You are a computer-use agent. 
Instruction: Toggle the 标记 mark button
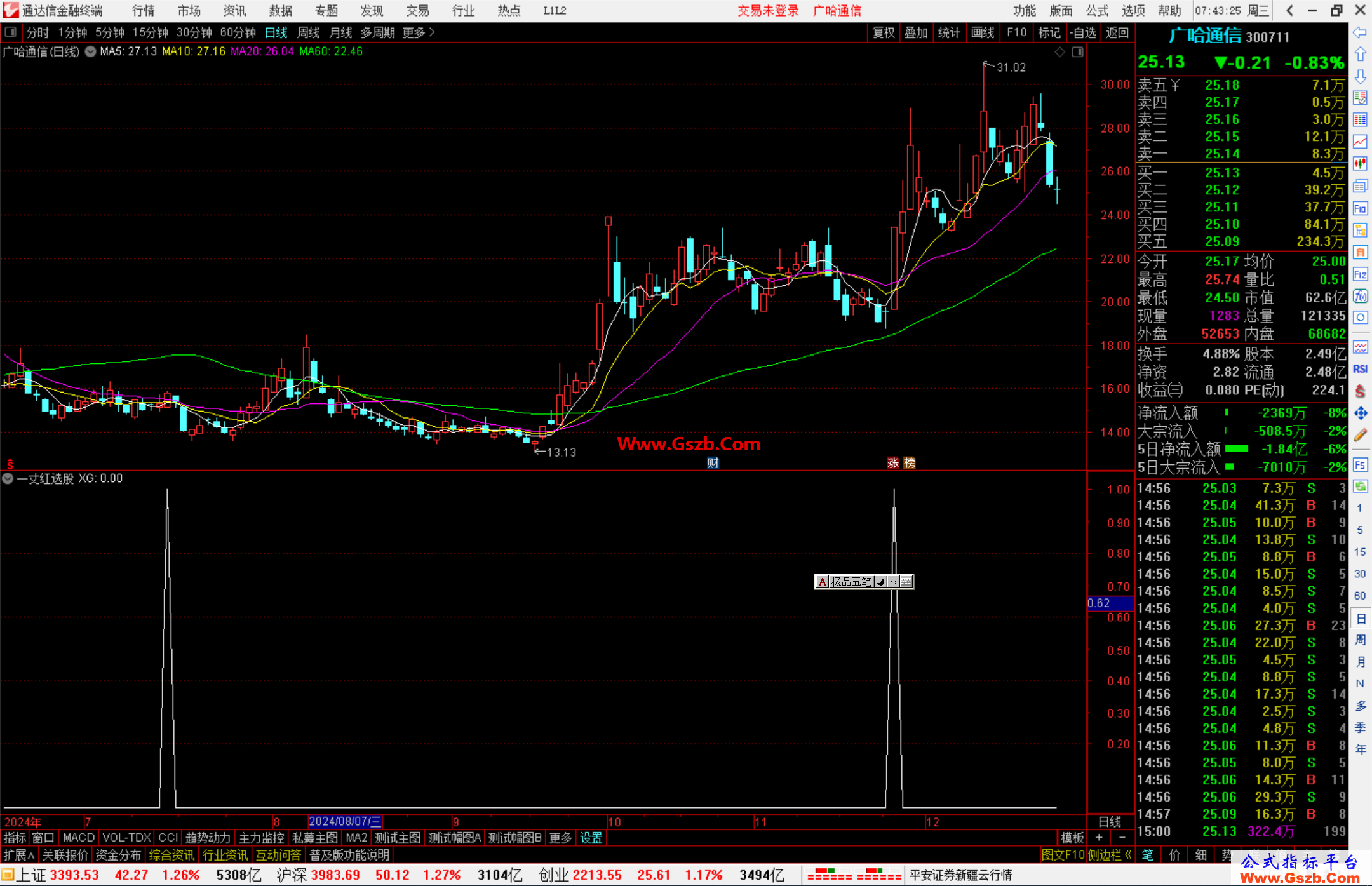click(1049, 32)
